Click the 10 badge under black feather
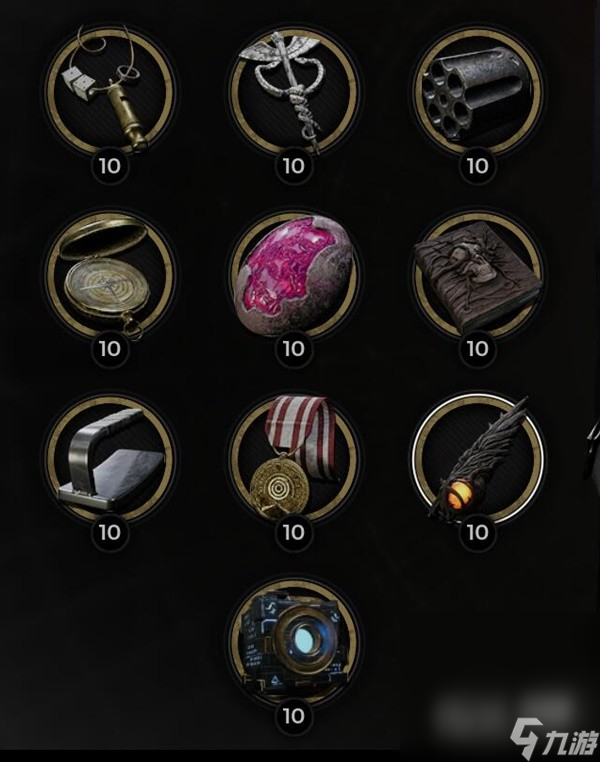600x762 pixels. click(477, 533)
